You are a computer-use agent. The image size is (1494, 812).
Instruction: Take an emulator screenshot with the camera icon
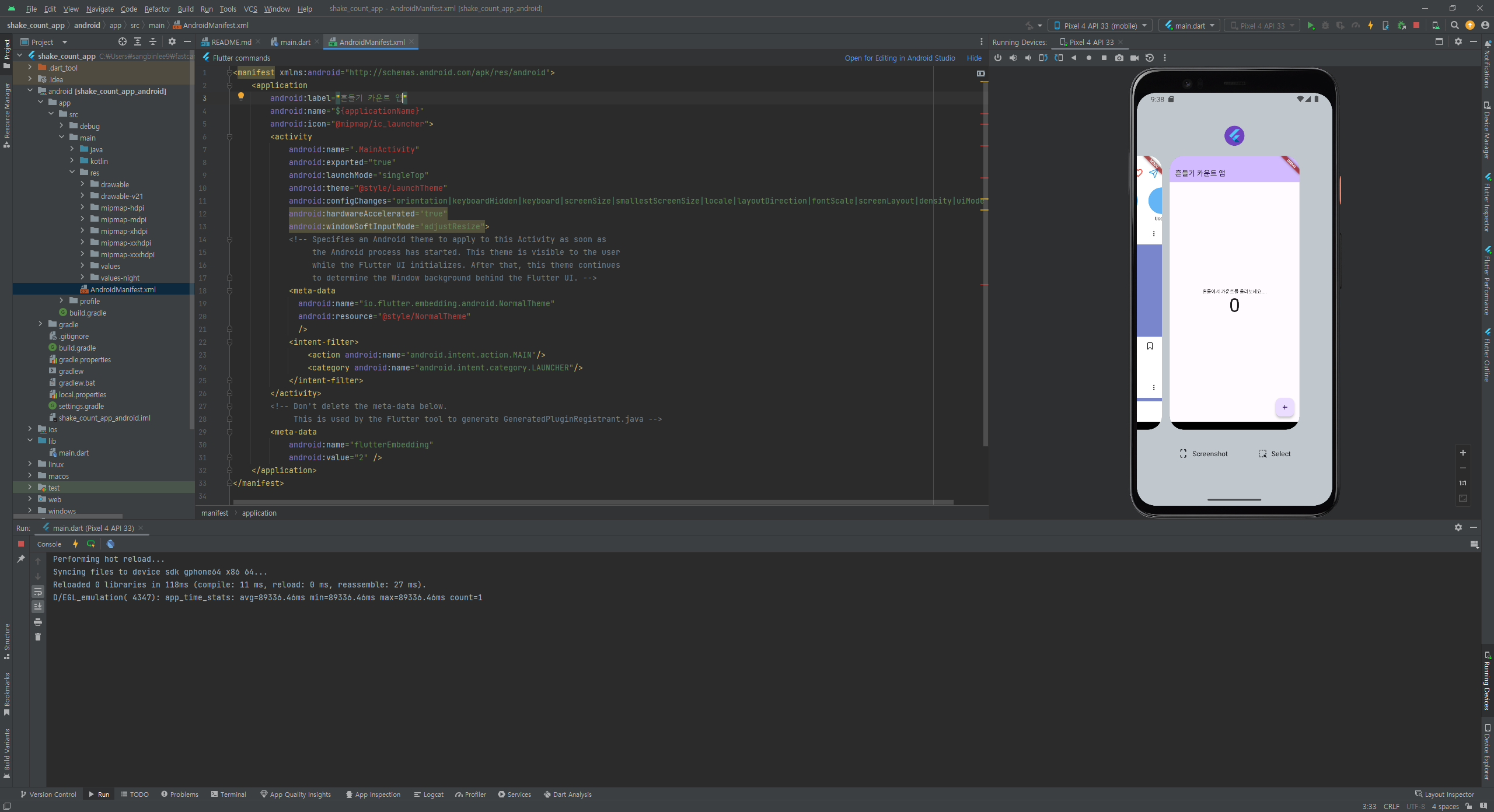[1119, 58]
